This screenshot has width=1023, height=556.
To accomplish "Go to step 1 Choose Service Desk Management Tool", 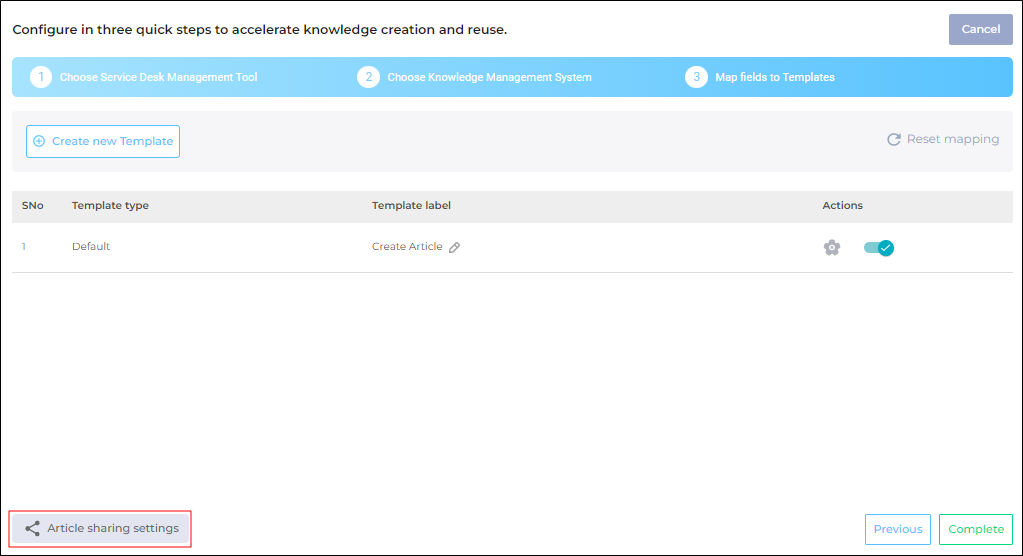I will coord(144,77).
